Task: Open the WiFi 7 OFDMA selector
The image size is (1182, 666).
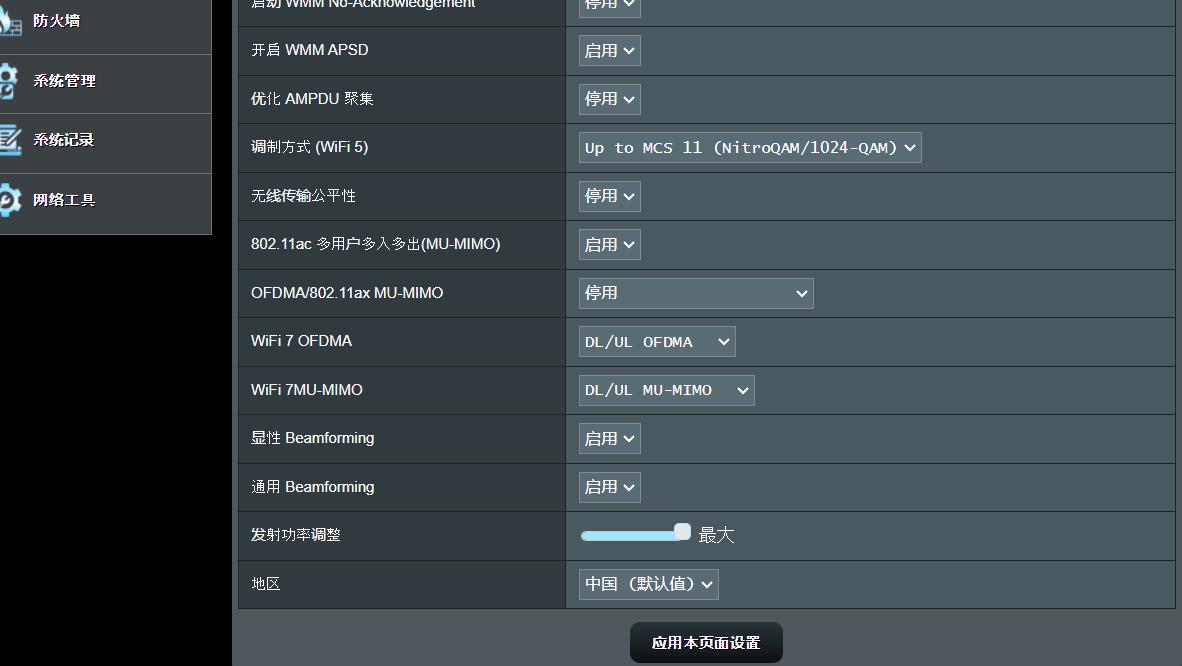Action: pos(657,341)
